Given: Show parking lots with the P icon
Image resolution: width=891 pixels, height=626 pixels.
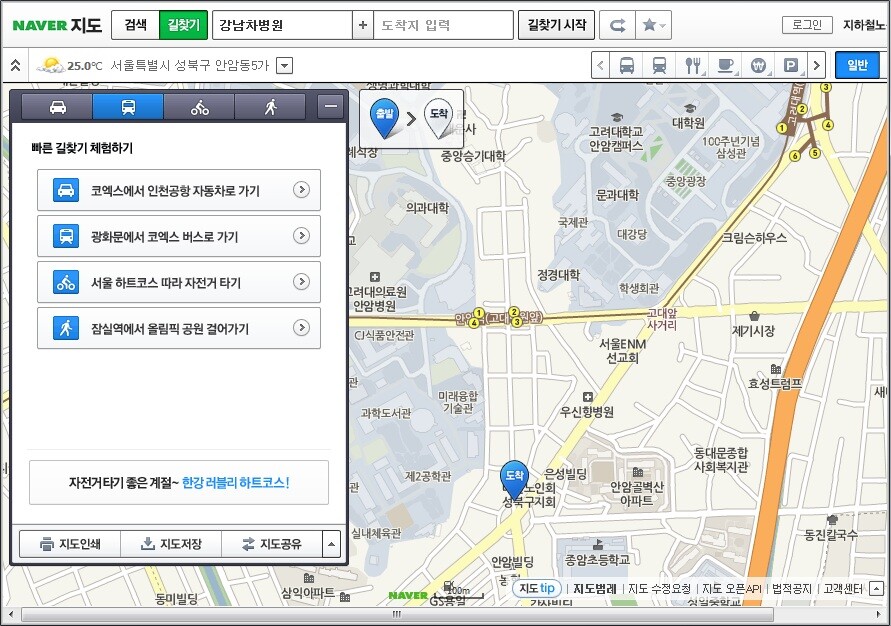Looking at the screenshot, I should [791, 66].
